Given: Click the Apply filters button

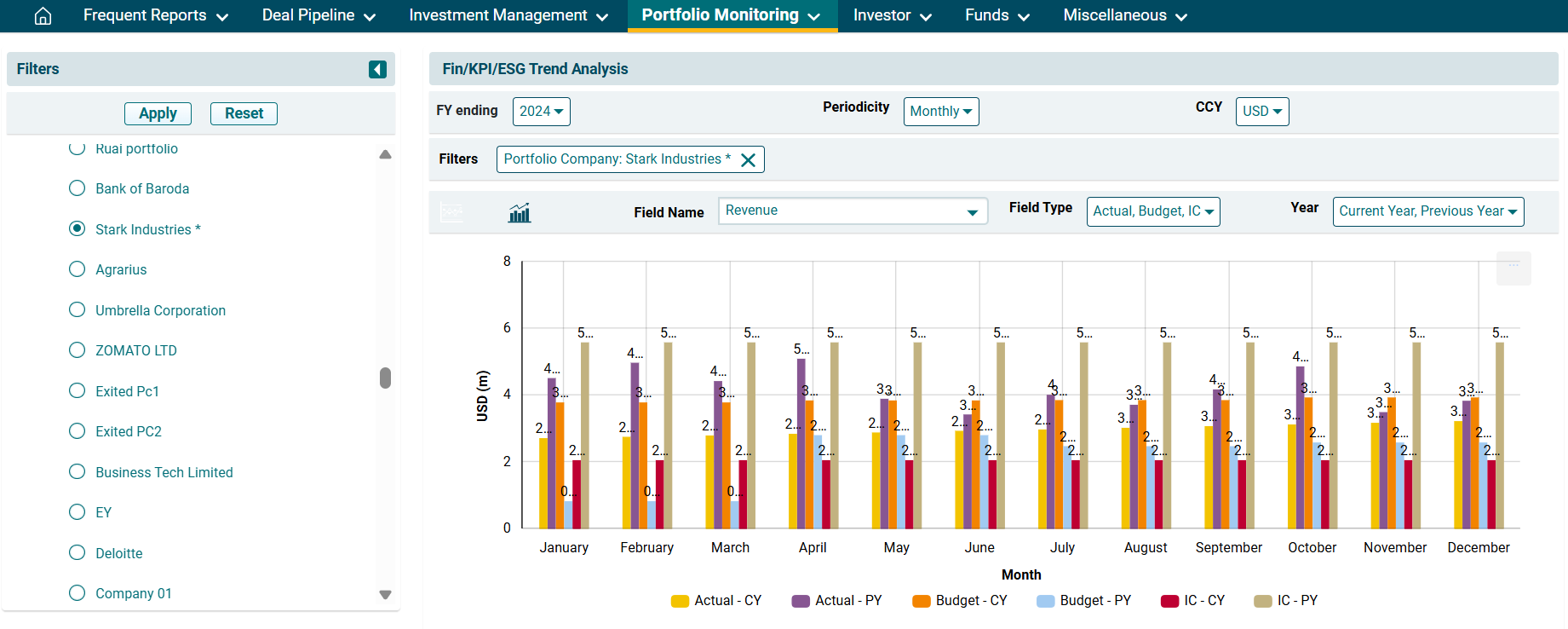Looking at the screenshot, I should coord(158,113).
